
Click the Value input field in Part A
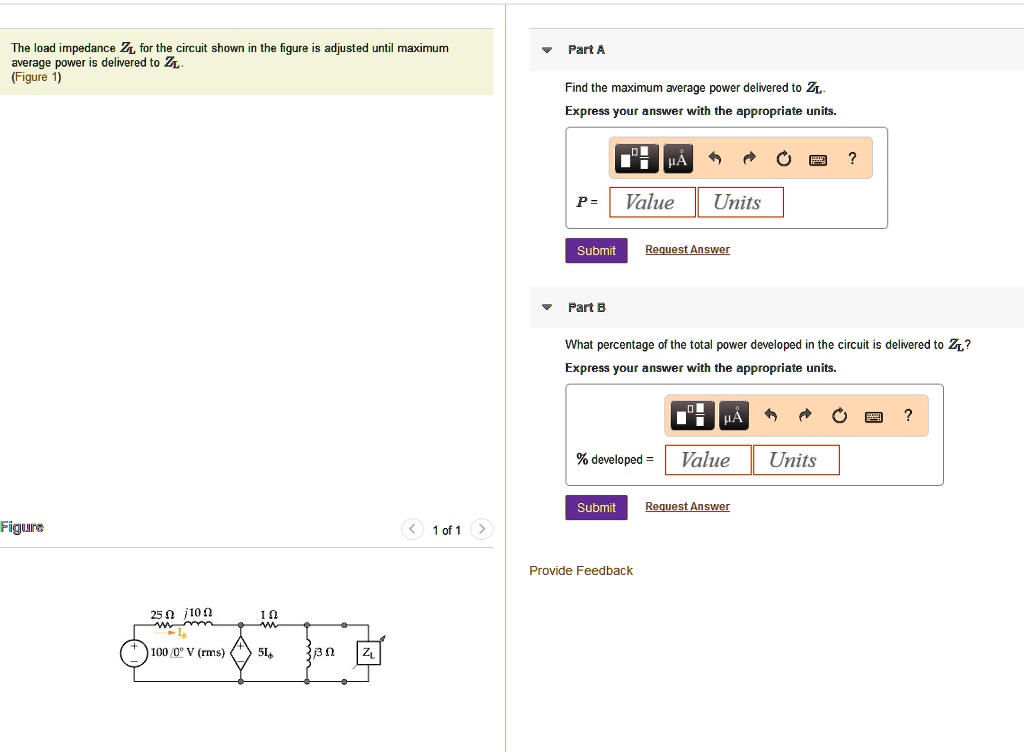click(651, 201)
